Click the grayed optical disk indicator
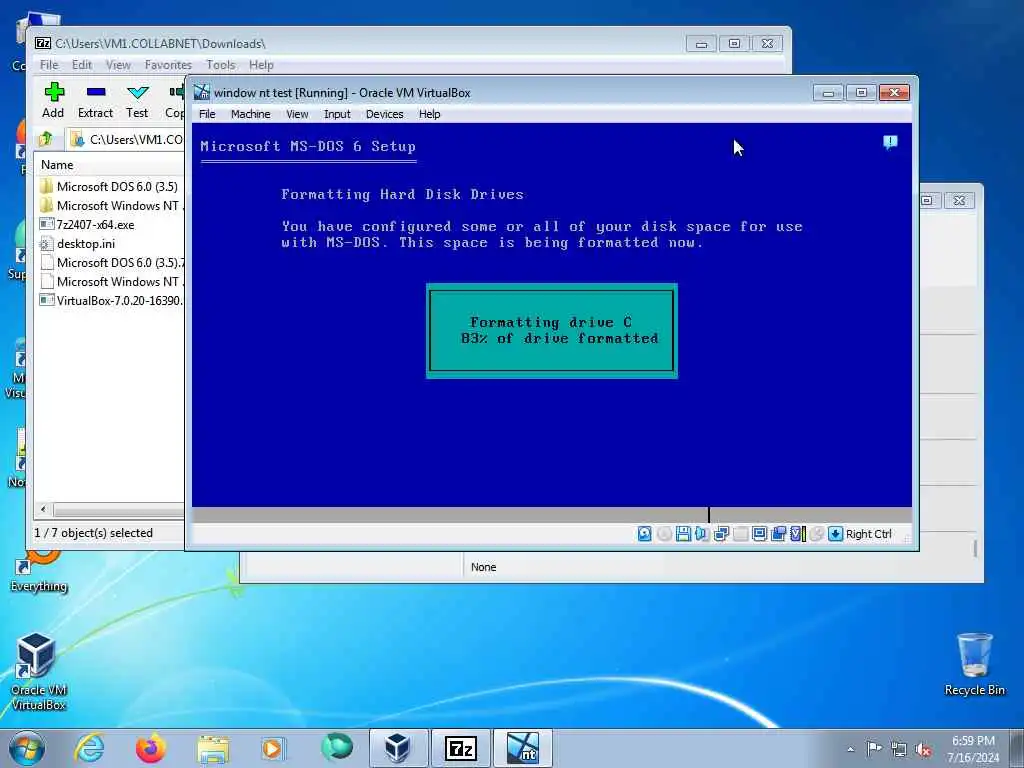 pyautogui.click(x=664, y=534)
